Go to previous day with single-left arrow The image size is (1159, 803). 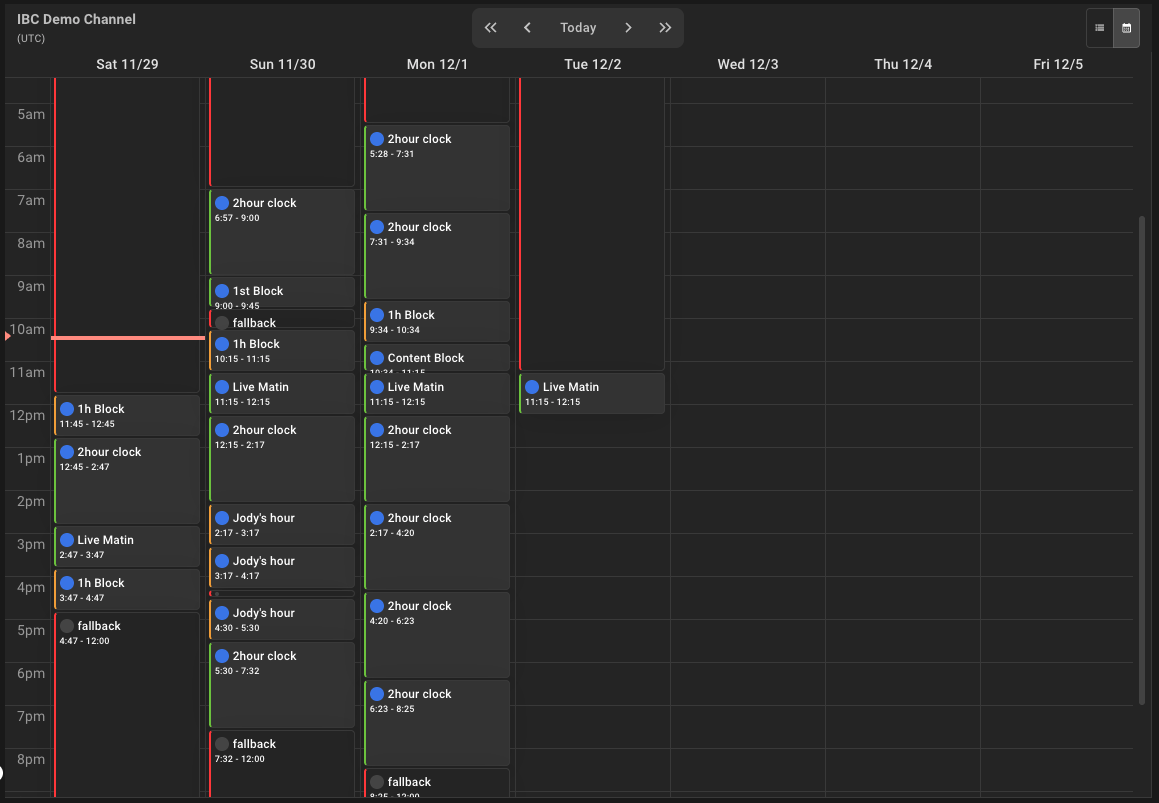[x=527, y=28]
